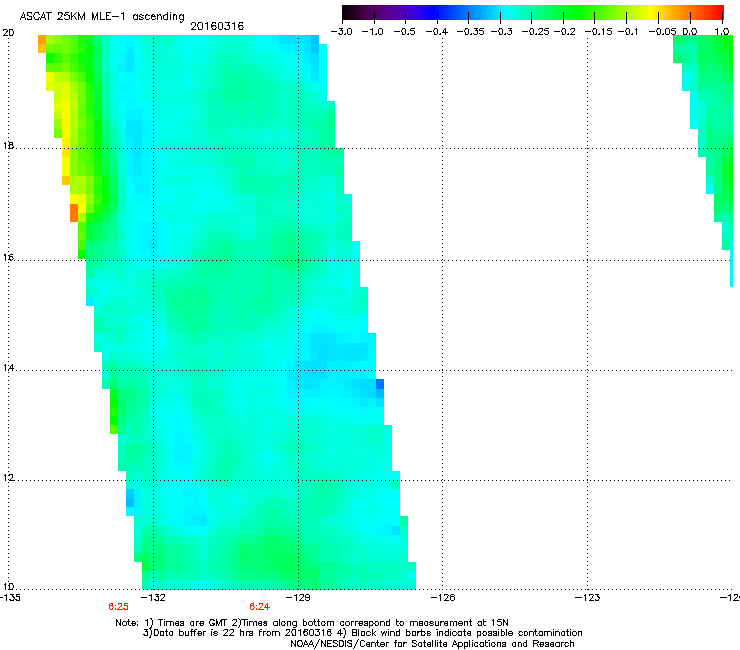The image size is (740, 650).
Task: Click the colorbar label -0.25
Action: [535, 32]
